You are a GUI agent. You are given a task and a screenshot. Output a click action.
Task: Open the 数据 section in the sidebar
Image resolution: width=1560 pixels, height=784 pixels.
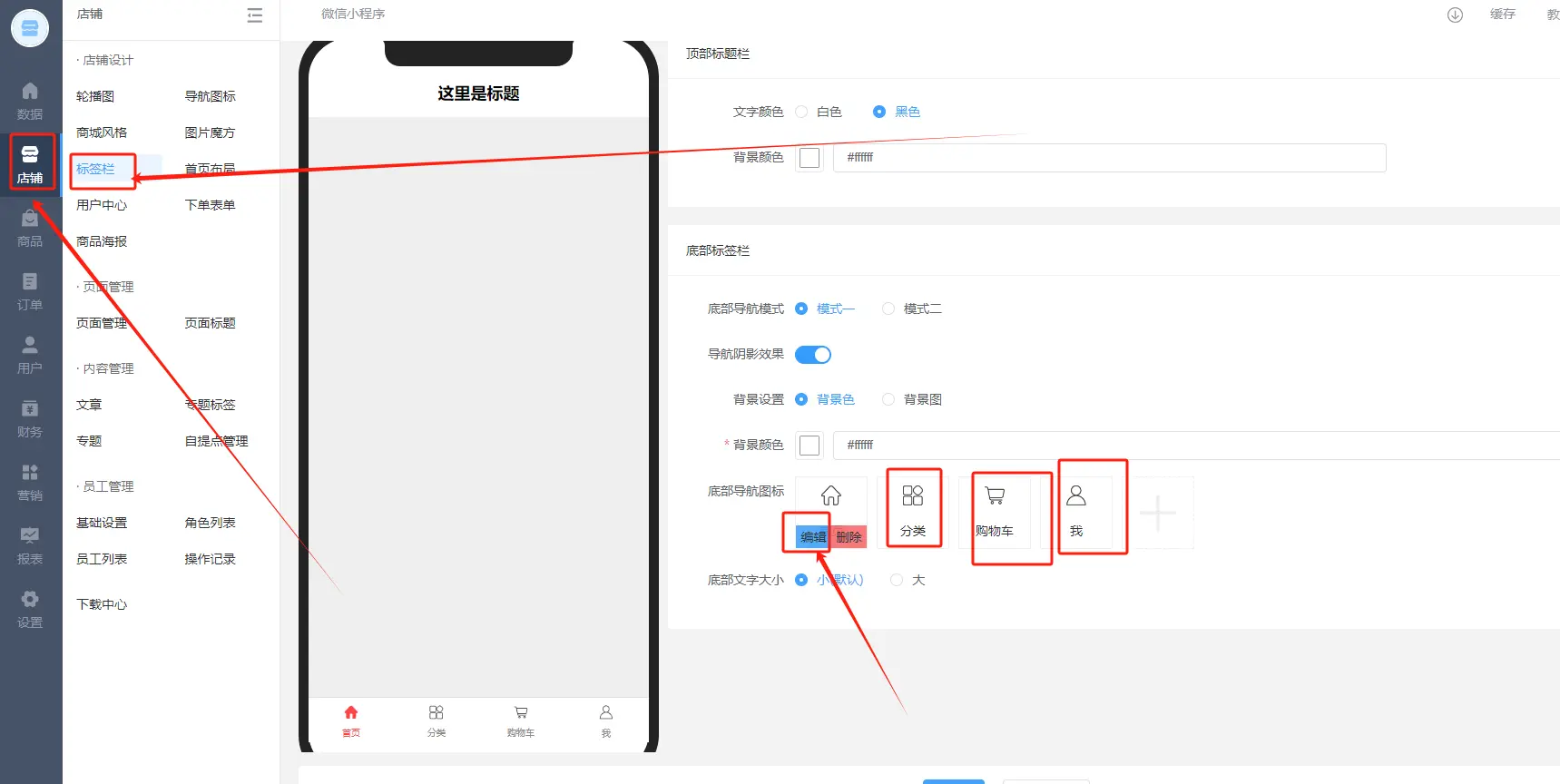30,100
